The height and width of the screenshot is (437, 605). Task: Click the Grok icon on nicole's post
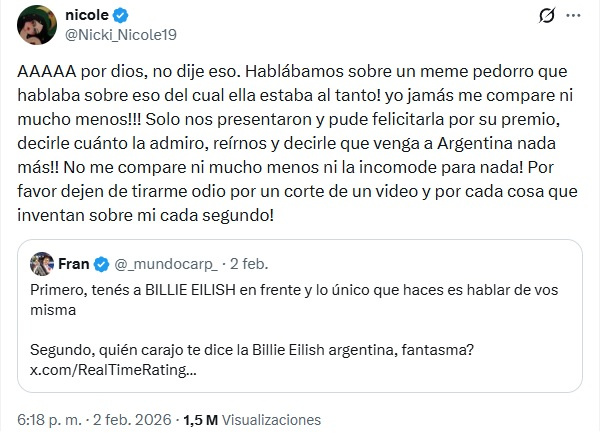(x=547, y=17)
